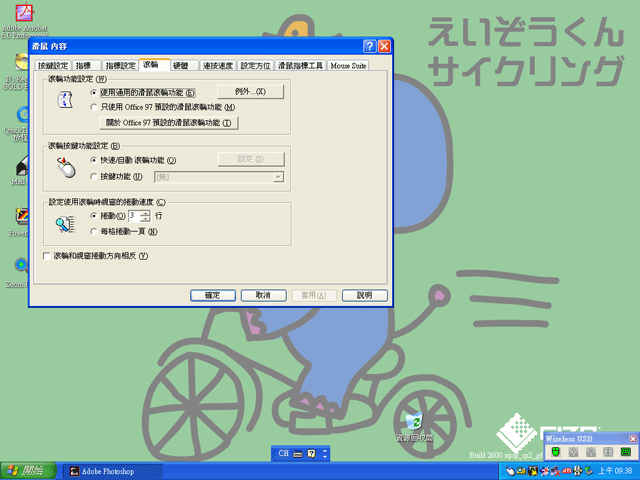Switch to the 硬體 tab
This screenshot has height=480, width=640.
tap(184, 65)
